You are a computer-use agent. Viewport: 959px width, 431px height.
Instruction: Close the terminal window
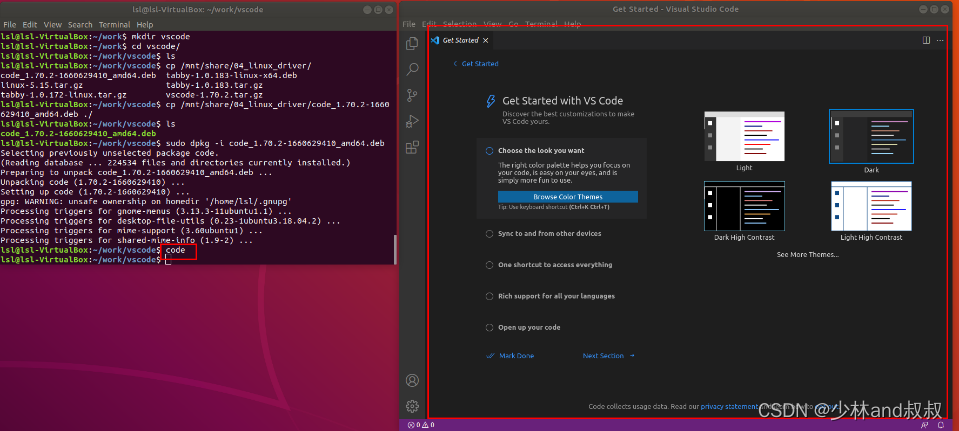(x=388, y=10)
